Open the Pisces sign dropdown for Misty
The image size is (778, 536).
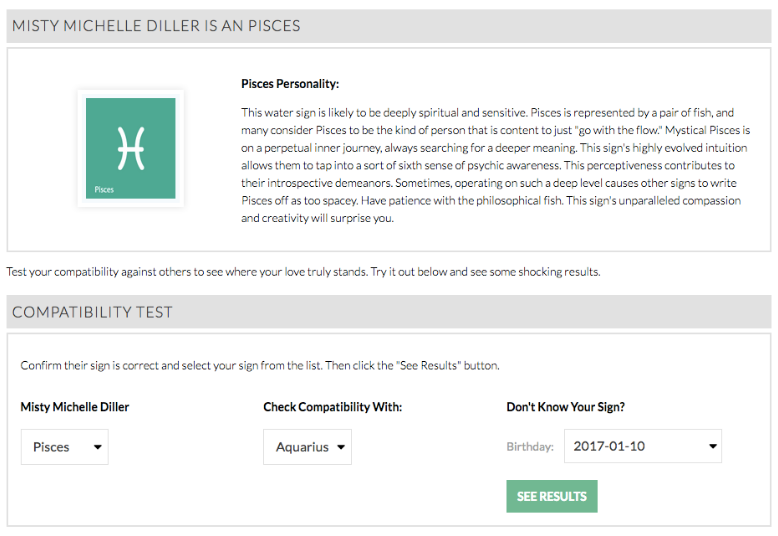tap(65, 447)
